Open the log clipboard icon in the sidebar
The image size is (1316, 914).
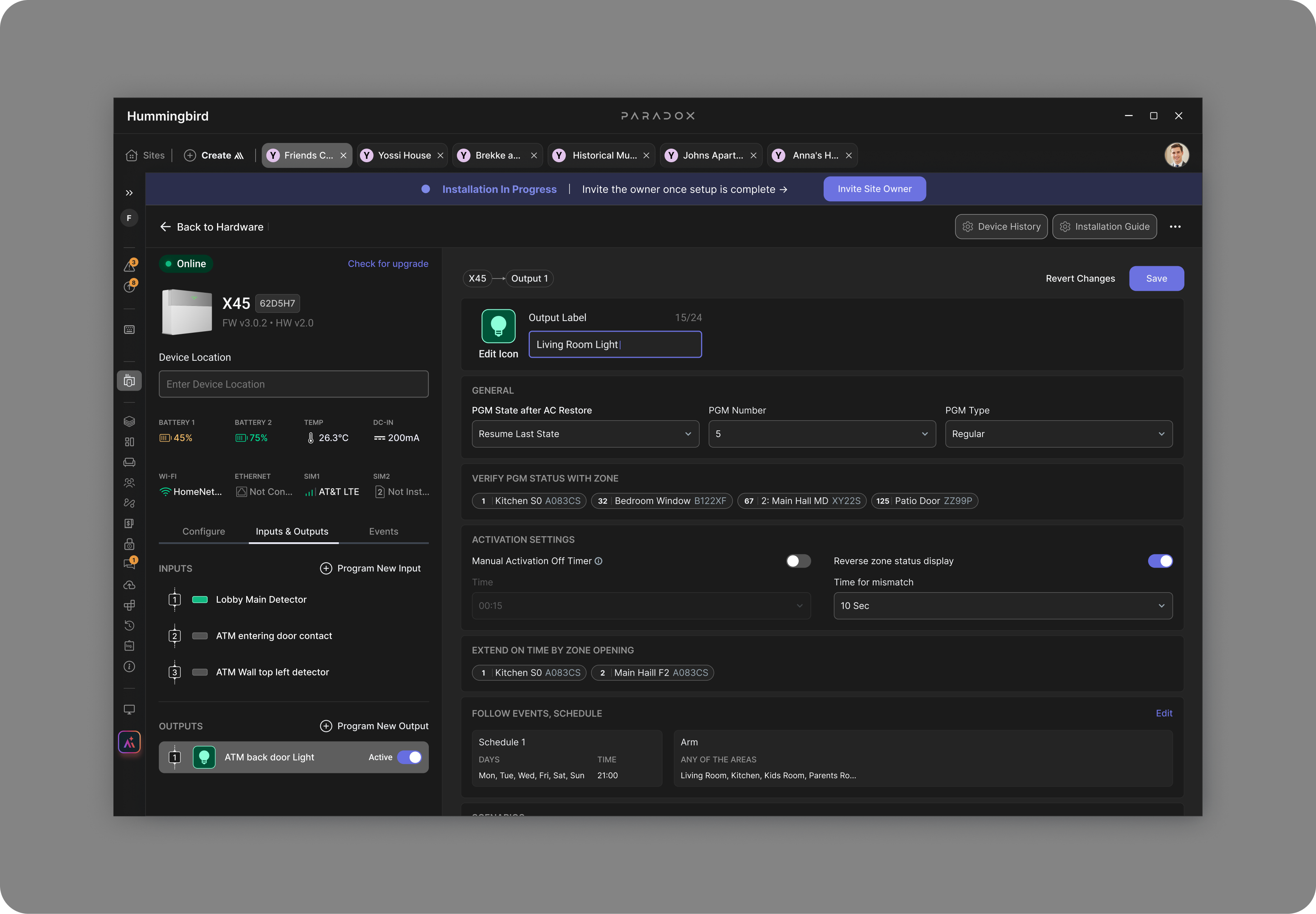tap(129, 646)
